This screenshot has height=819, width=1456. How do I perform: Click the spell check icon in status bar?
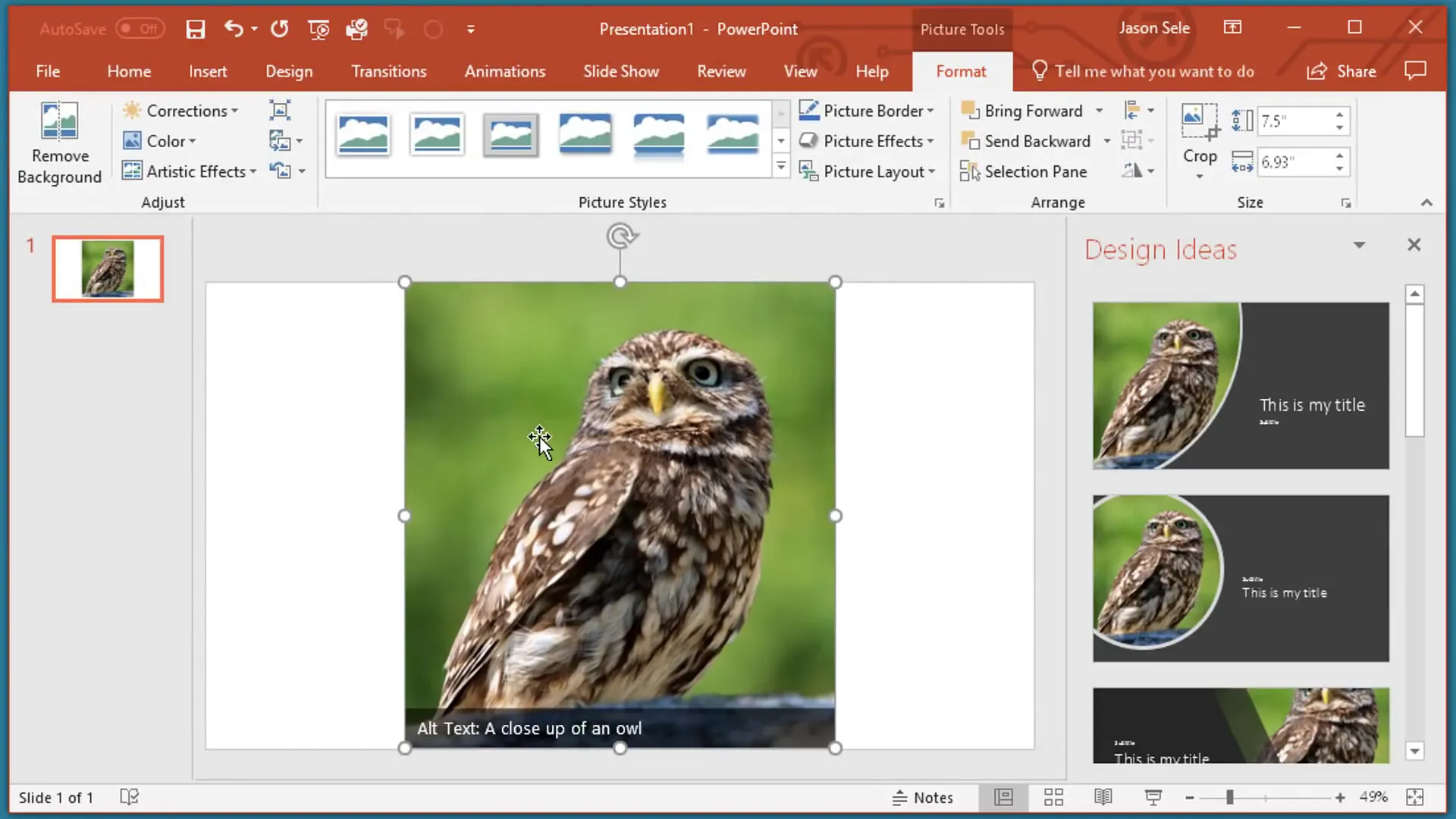(x=130, y=797)
